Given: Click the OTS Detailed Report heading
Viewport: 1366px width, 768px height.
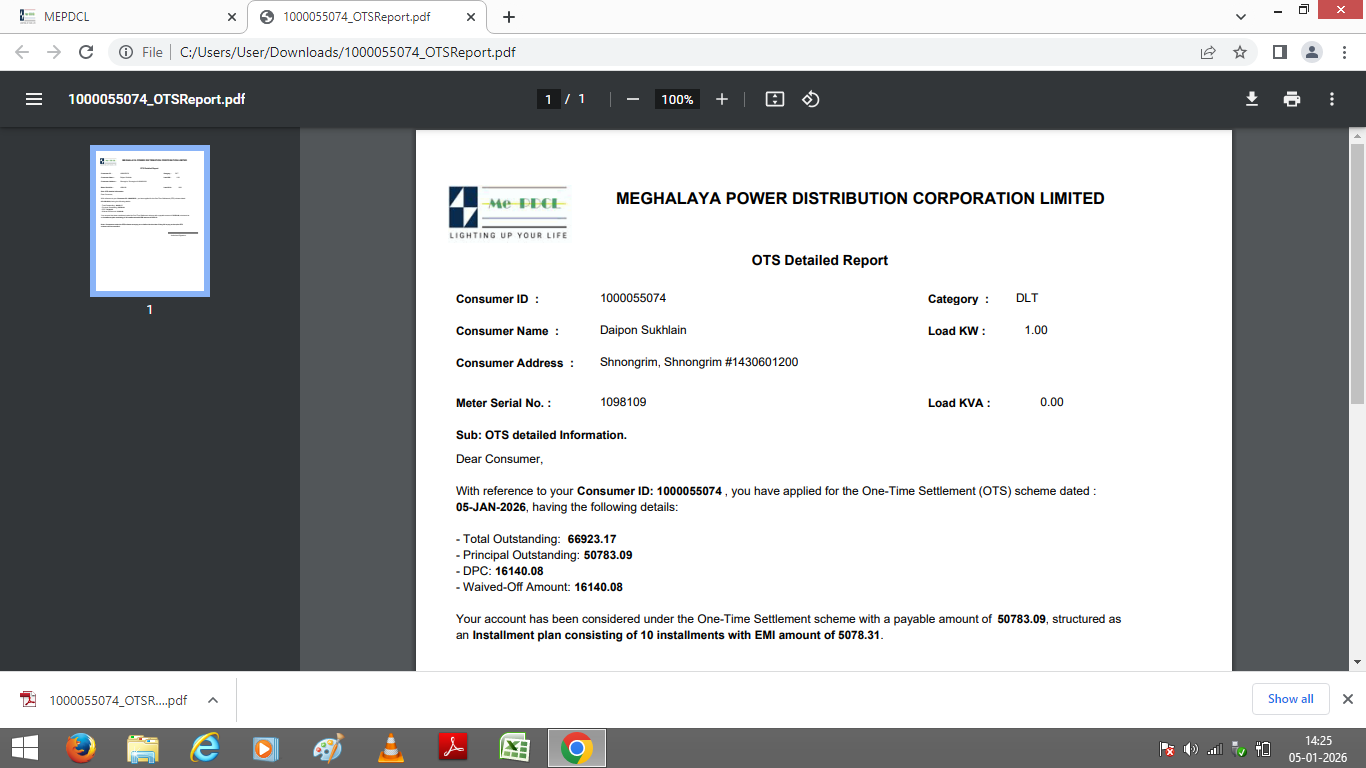Looking at the screenshot, I should (x=820, y=260).
